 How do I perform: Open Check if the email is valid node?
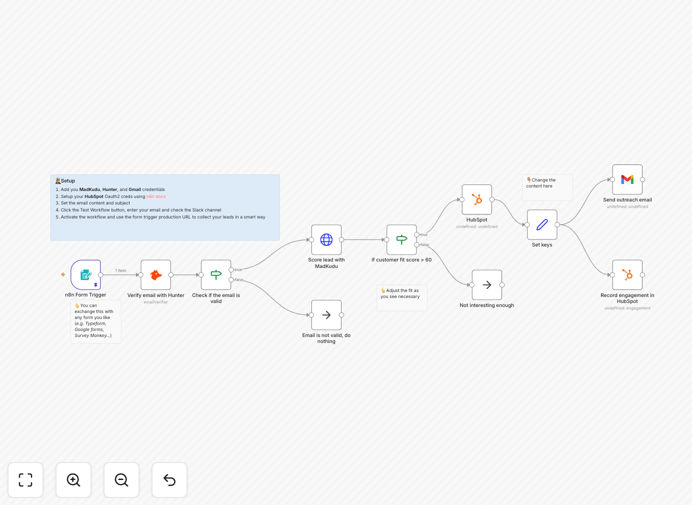[x=216, y=275]
